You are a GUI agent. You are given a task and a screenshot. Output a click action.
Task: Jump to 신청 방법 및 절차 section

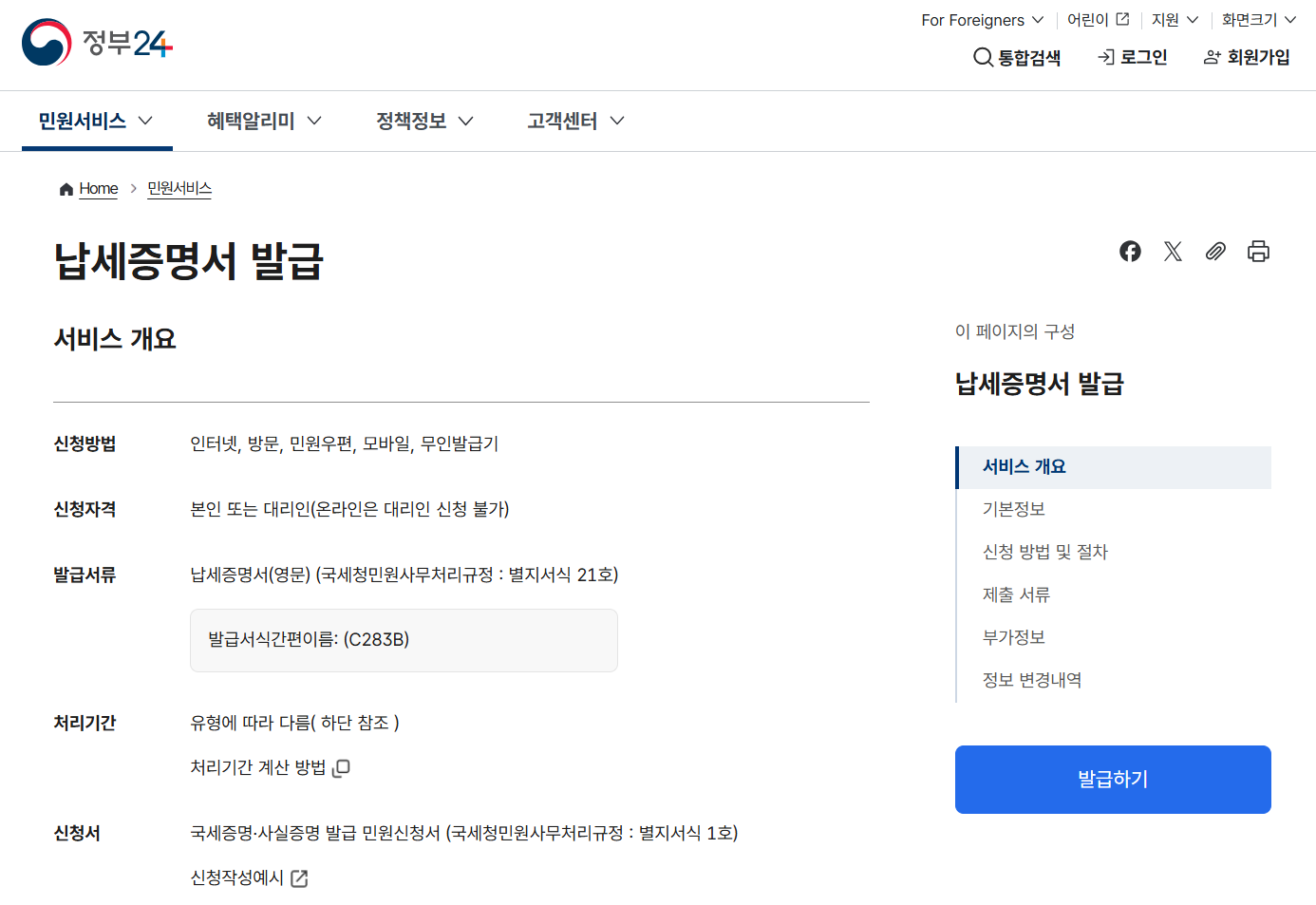(x=1045, y=552)
